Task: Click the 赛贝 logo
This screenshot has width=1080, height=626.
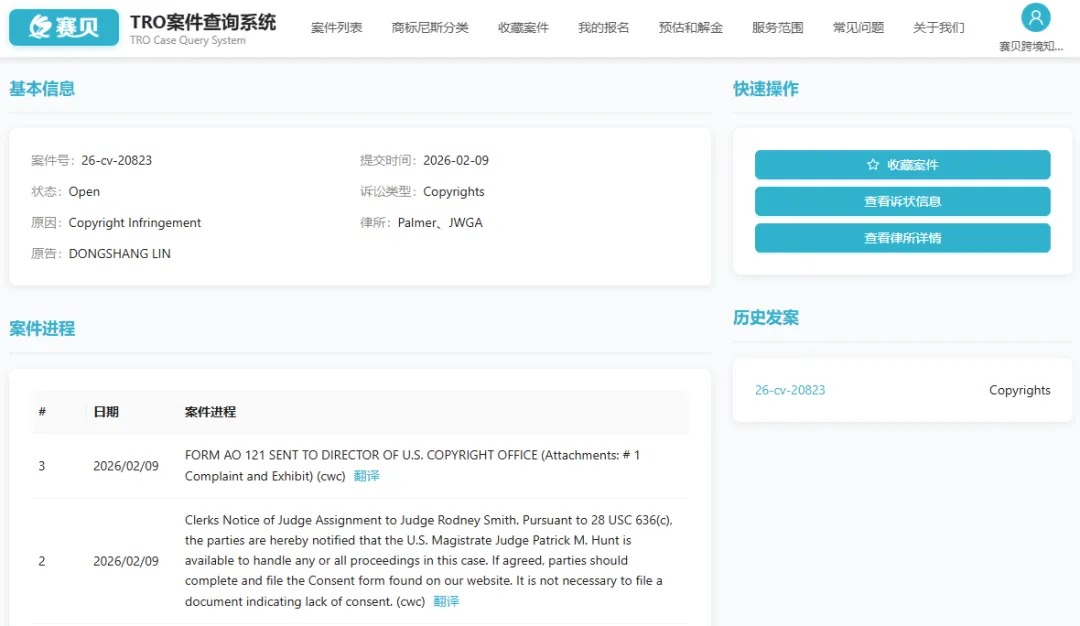Action: click(63, 27)
